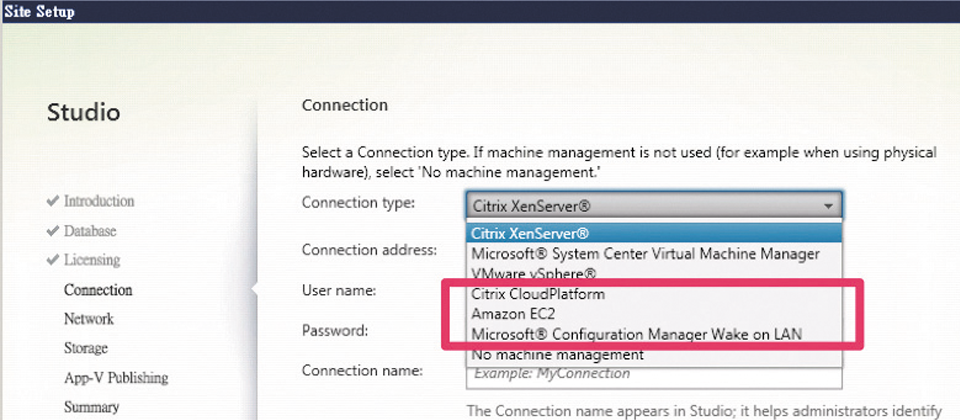The image size is (960, 420).
Task: Click the Licensing step checkmark icon
Action: (53, 260)
